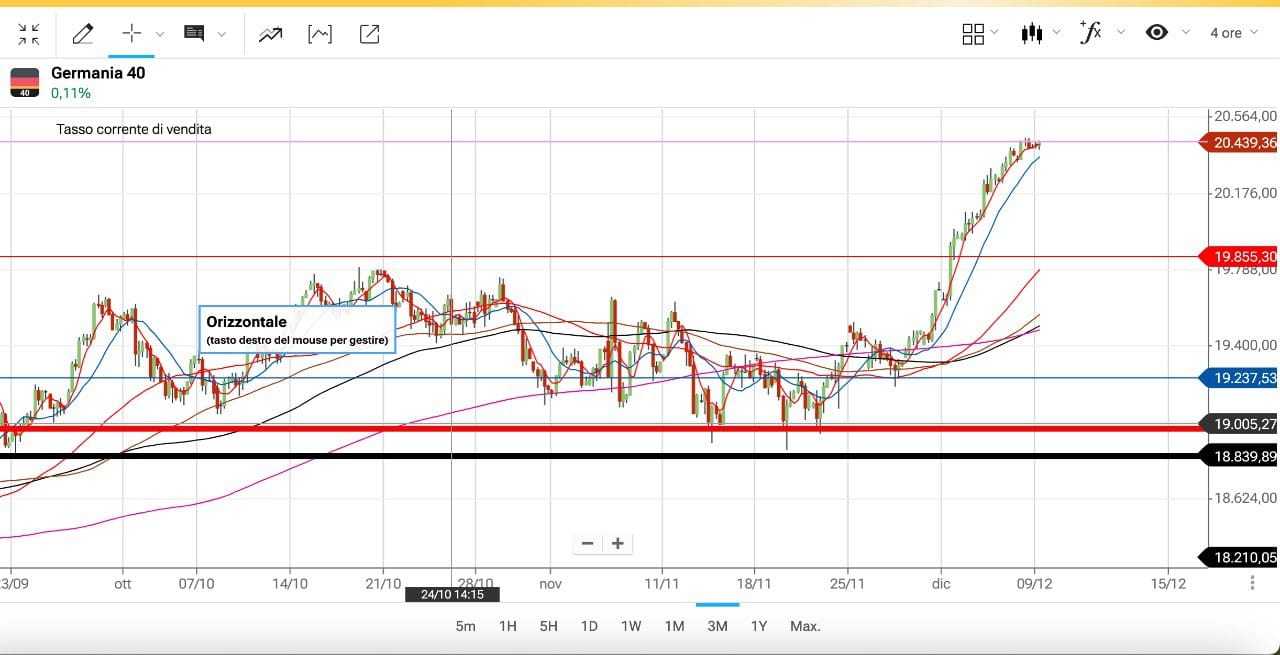Screen dimensions: 1280x655
Task: Click the open in external window icon
Action: [369, 34]
